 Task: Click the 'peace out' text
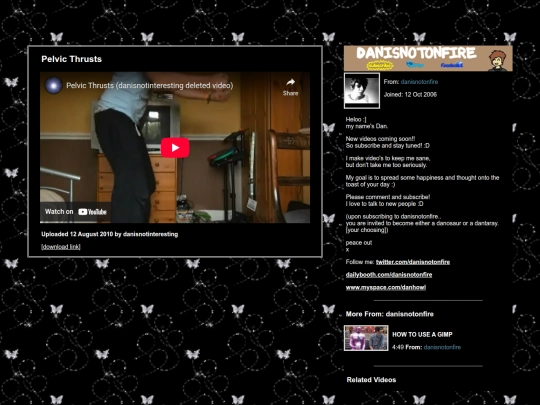[x=359, y=243]
